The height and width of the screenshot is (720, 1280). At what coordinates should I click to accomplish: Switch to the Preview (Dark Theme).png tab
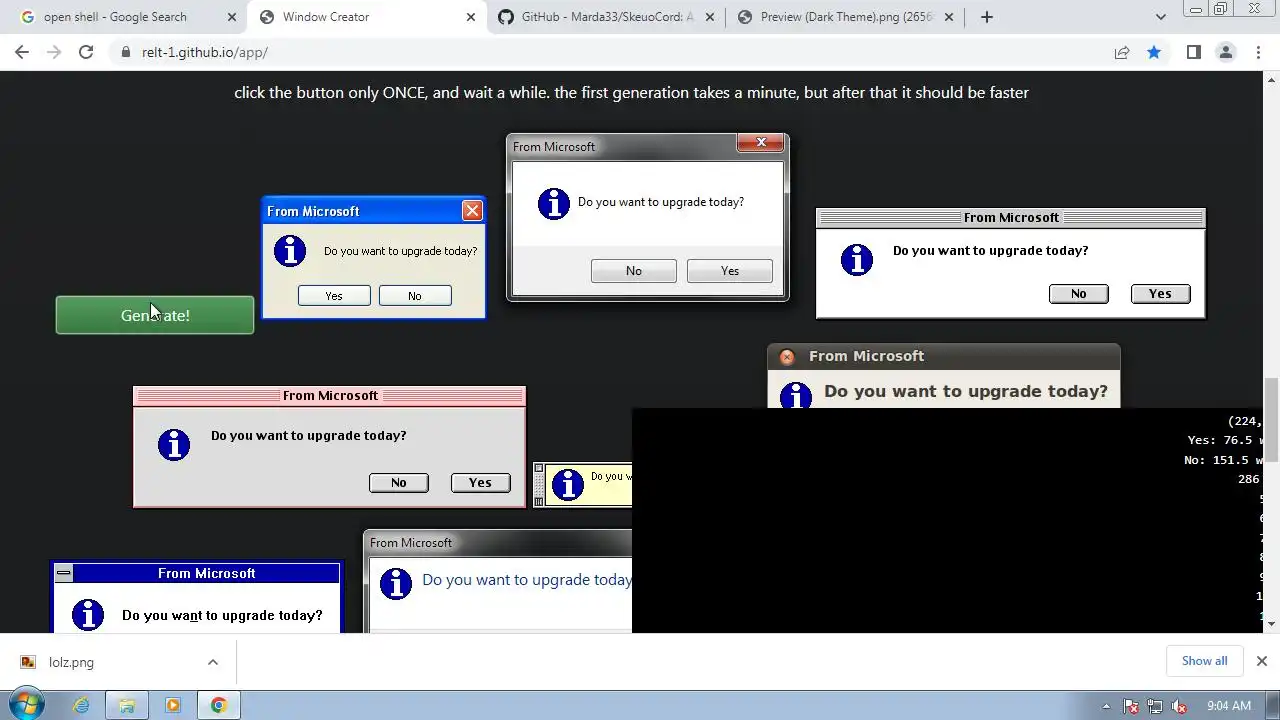[x=846, y=17]
